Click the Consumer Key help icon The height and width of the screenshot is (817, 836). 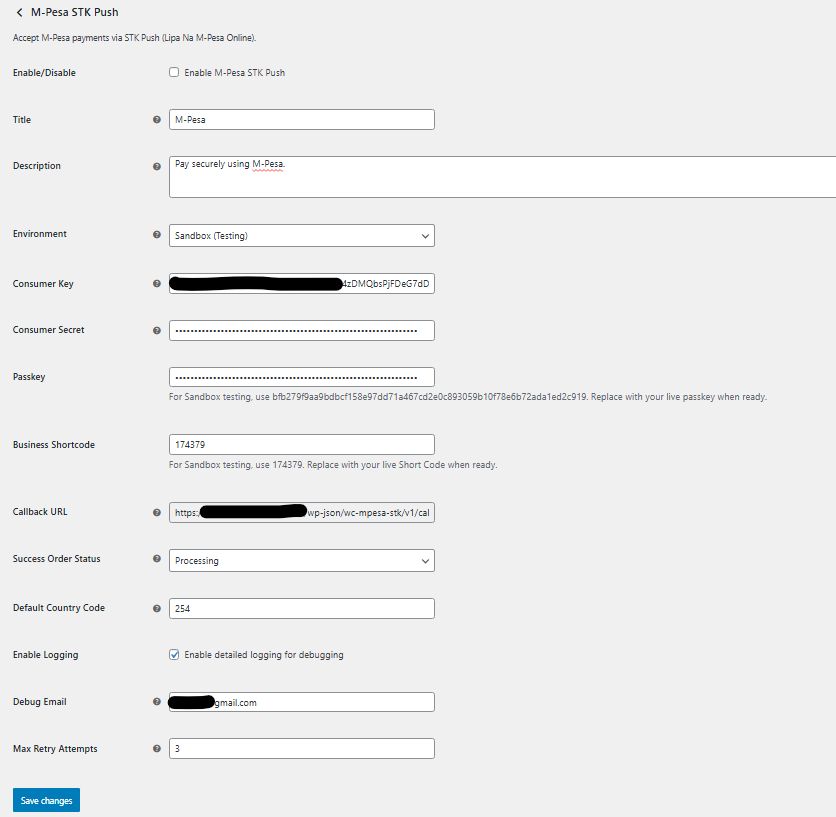point(156,284)
